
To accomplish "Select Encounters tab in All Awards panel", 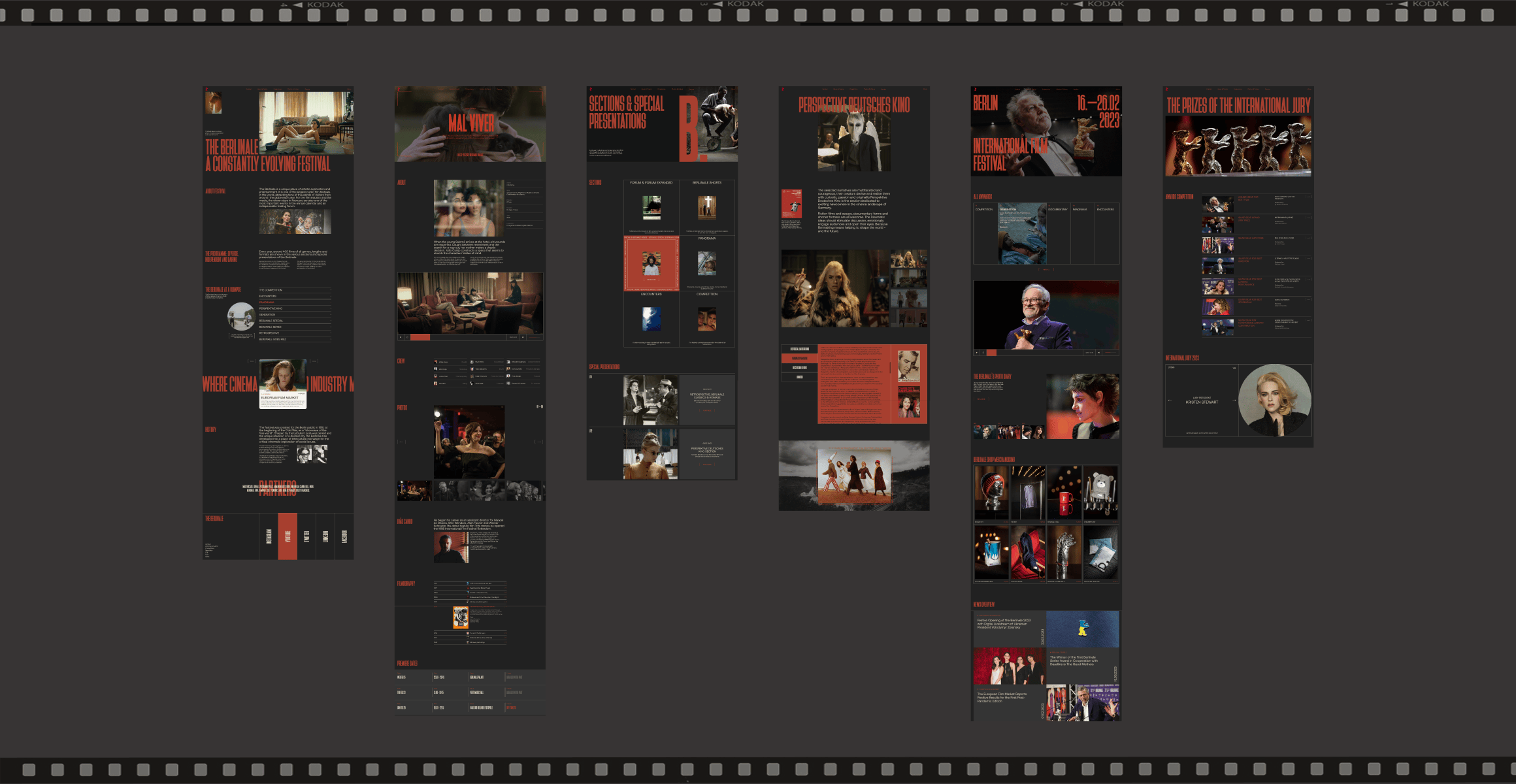I will pos(1106,210).
